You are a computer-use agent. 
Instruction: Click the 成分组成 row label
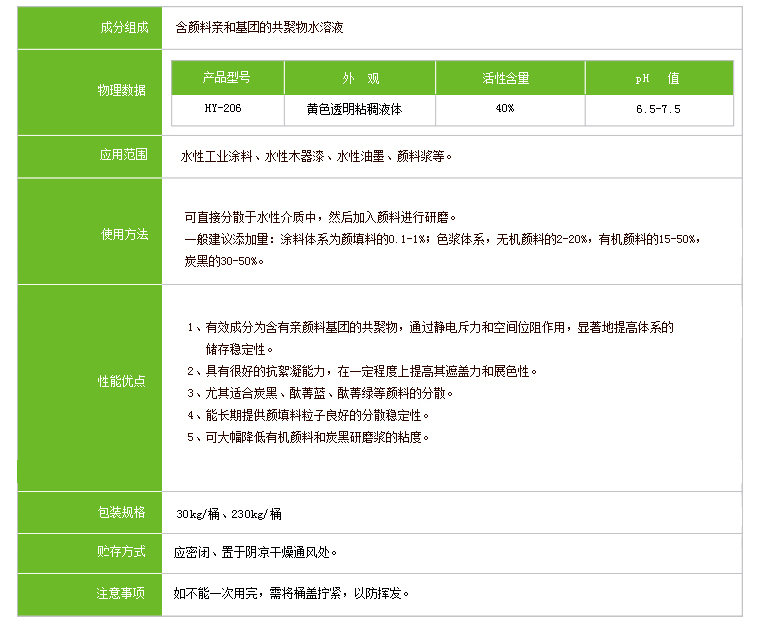124,28
